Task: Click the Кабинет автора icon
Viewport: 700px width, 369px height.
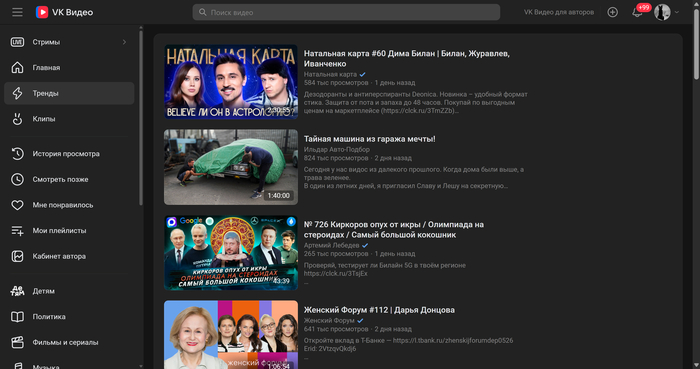Action: (17, 256)
